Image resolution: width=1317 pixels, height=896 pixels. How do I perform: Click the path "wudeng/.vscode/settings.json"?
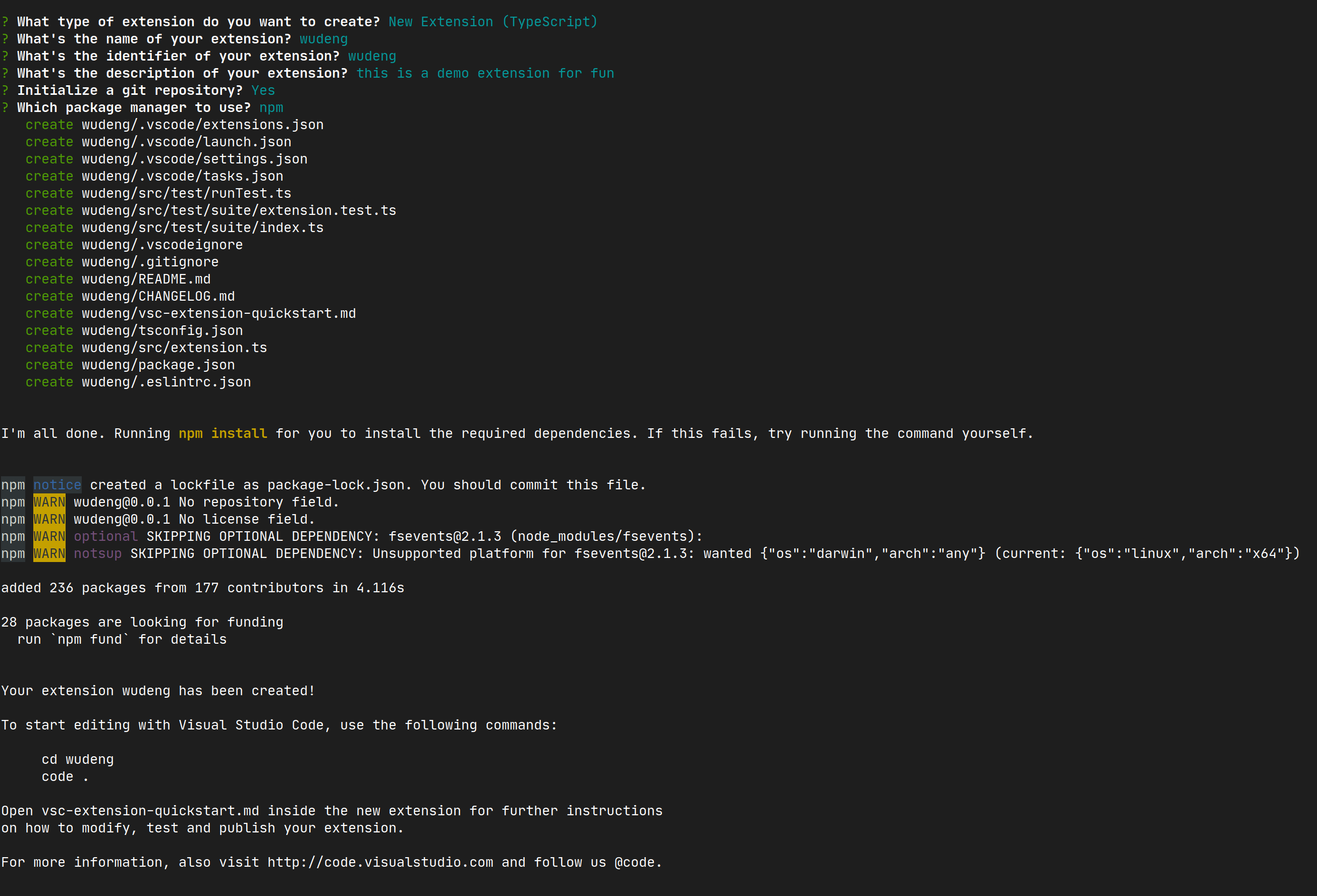point(194,159)
